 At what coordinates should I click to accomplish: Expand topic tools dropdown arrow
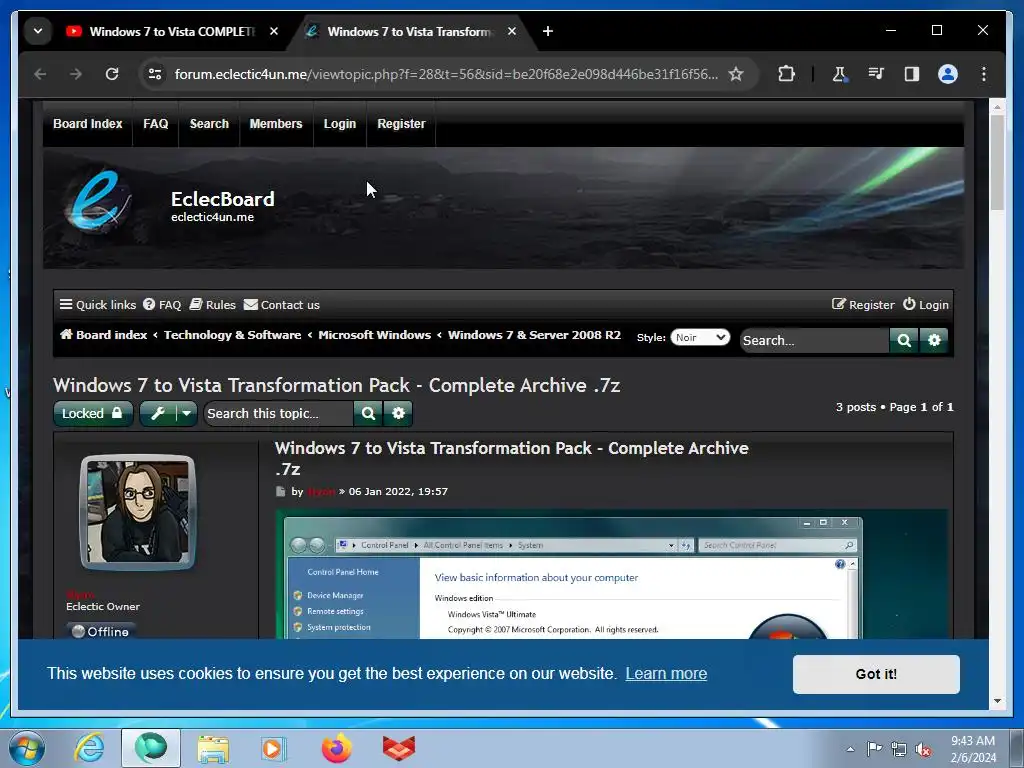tap(187, 413)
